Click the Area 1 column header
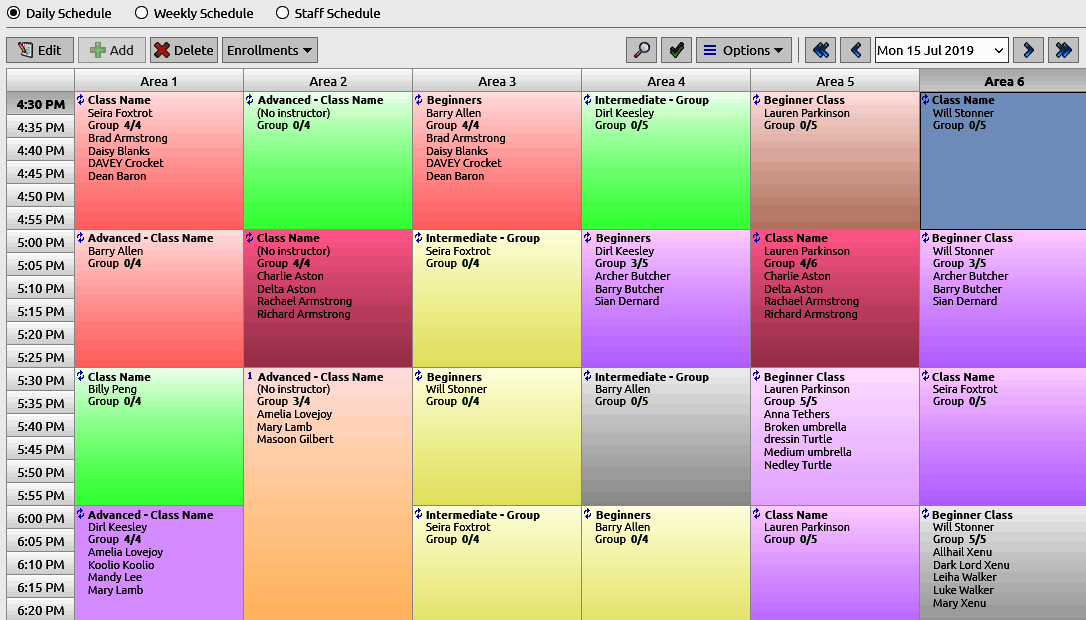The height and width of the screenshot is (620, 1086). (158, 79)
